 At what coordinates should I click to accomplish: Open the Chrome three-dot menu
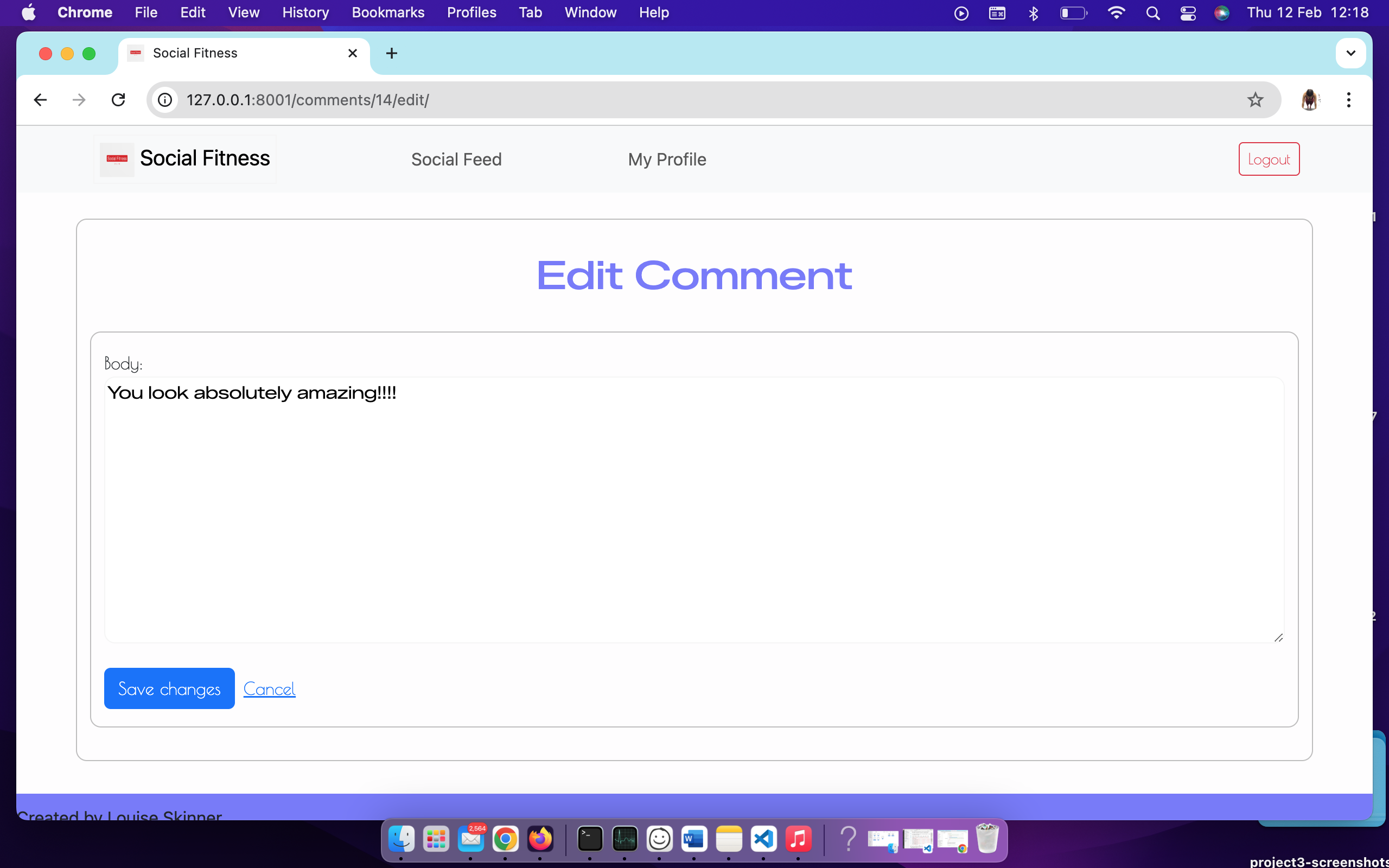(1349, 99)
